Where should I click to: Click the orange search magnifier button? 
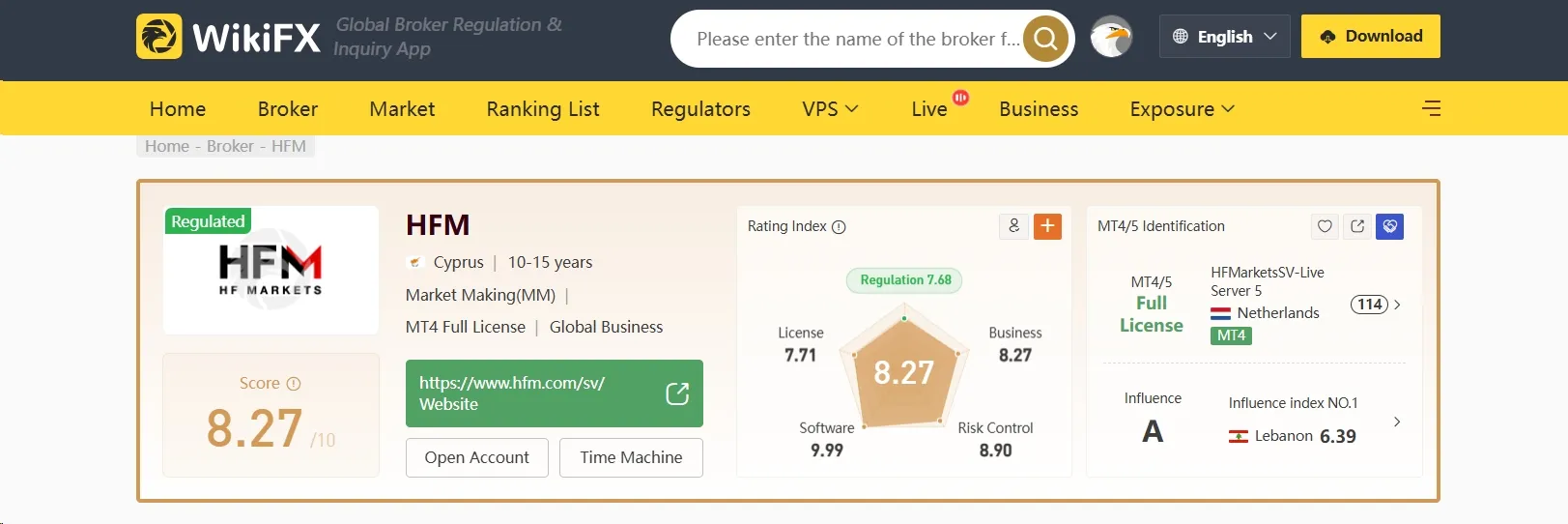1045,39
